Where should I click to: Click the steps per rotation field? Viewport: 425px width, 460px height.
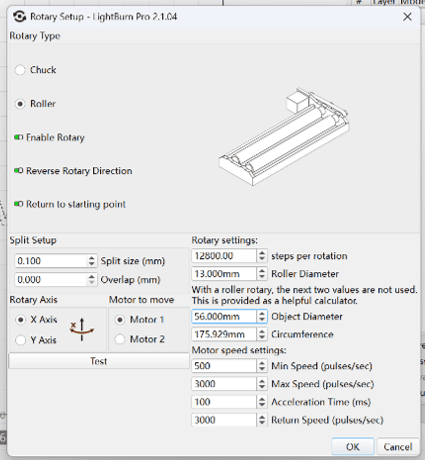coord(224,256)
